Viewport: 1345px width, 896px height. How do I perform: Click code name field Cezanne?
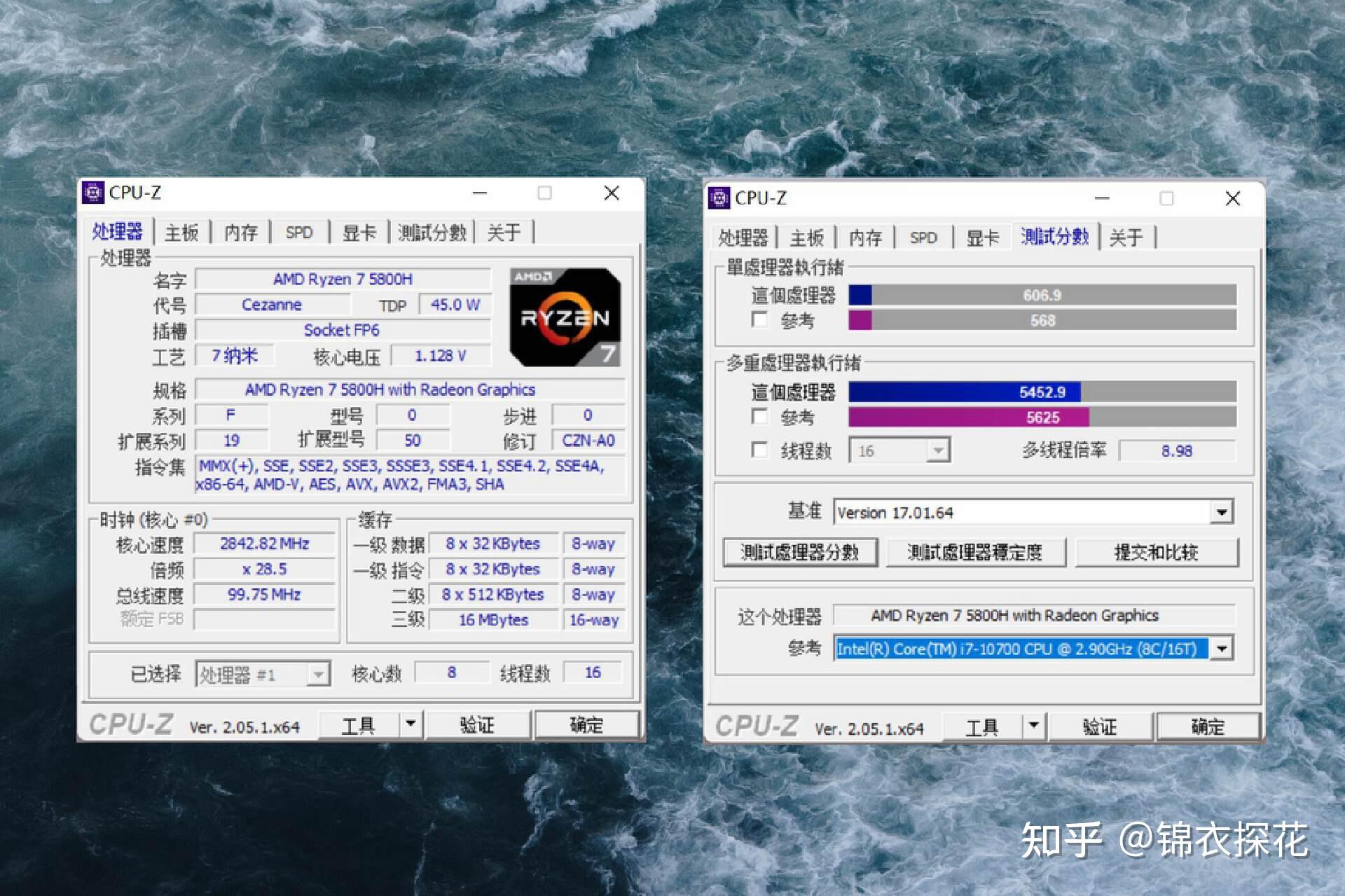272,305
